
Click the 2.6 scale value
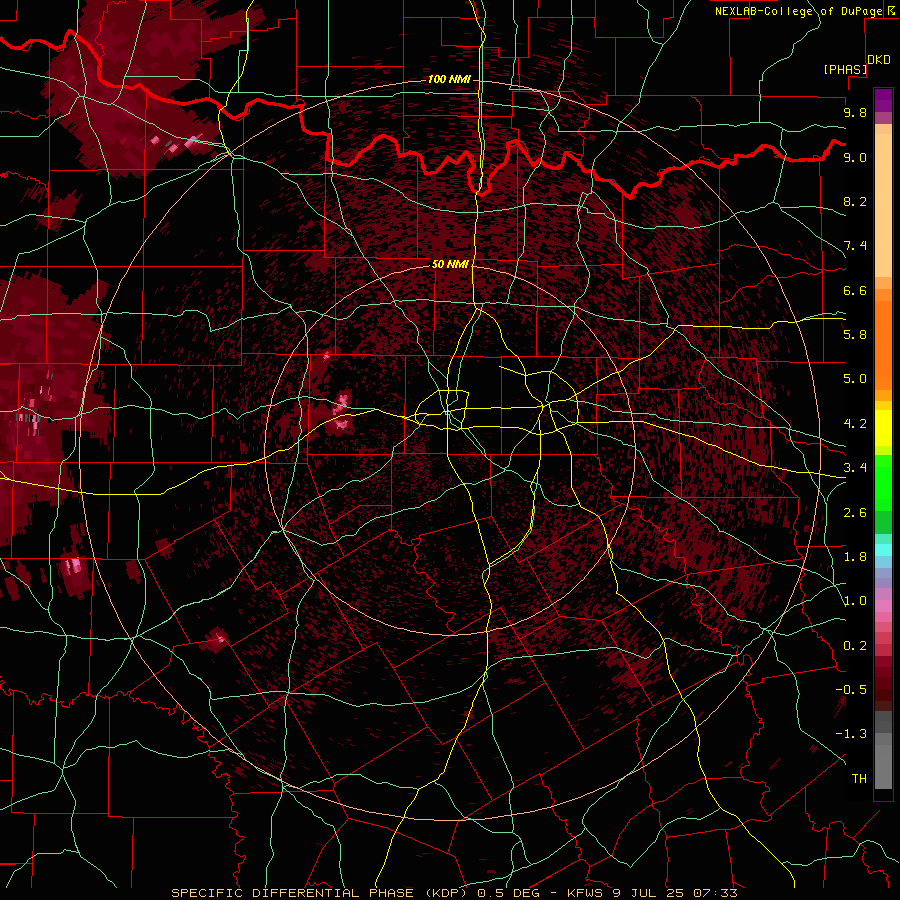[855, 513]
